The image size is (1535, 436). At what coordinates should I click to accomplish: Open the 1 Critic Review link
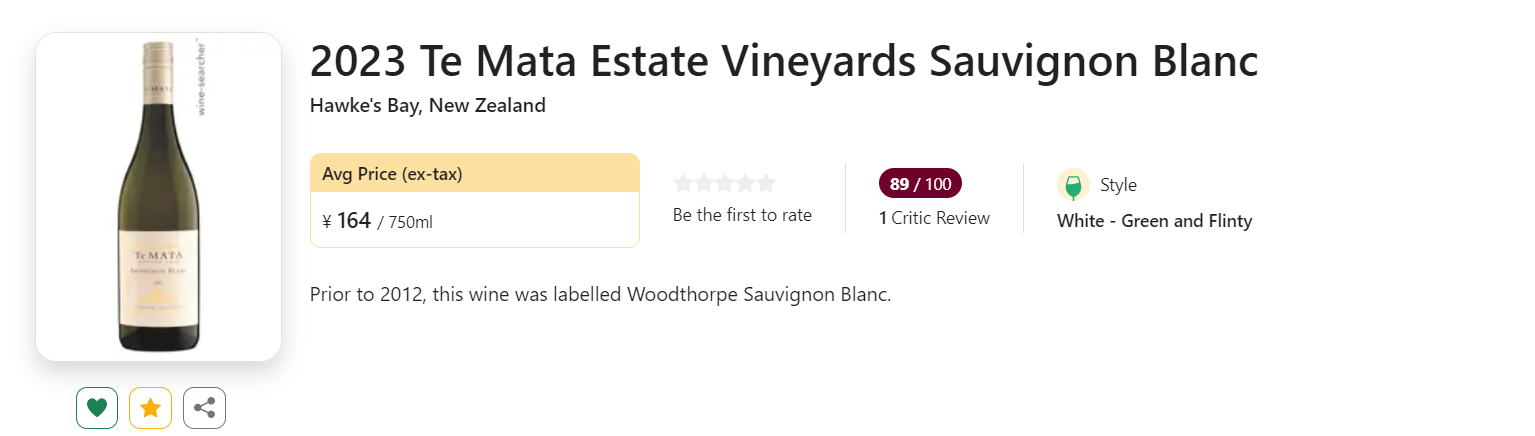934,218
